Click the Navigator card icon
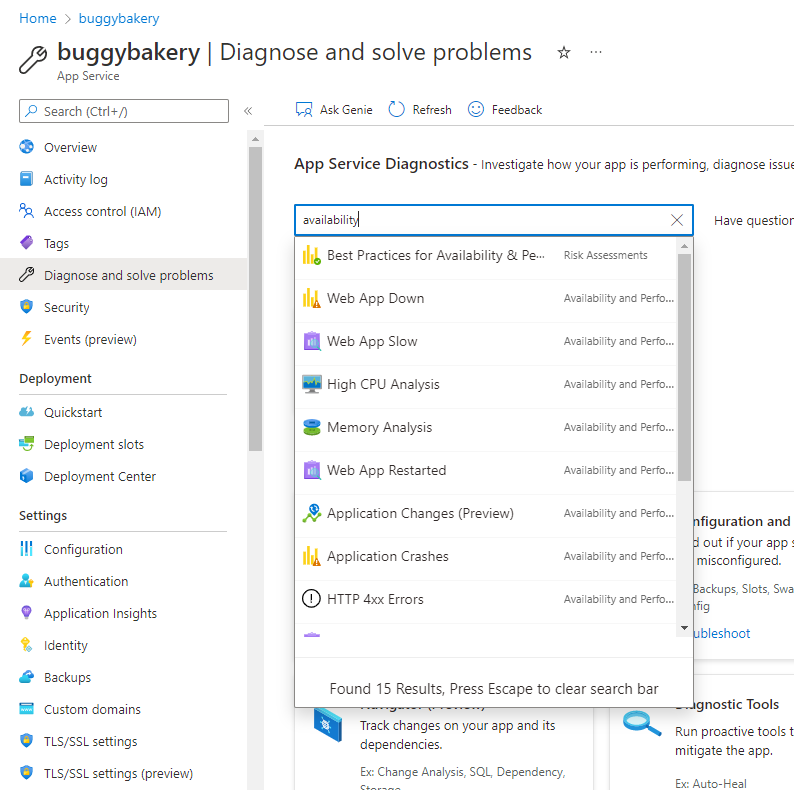 point(328,725)
